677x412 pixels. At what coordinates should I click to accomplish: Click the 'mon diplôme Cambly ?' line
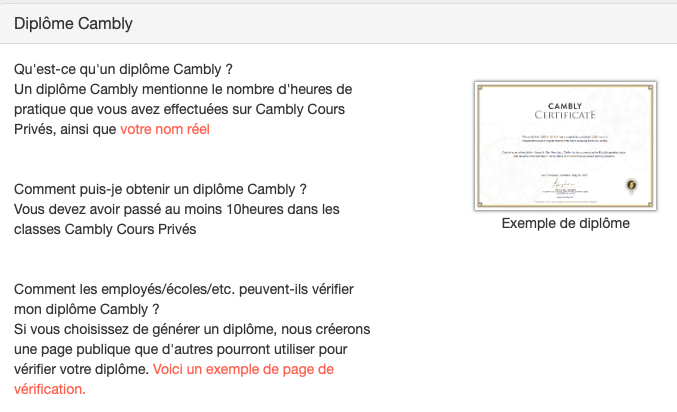pyautogui.click(x=87, y=309)
